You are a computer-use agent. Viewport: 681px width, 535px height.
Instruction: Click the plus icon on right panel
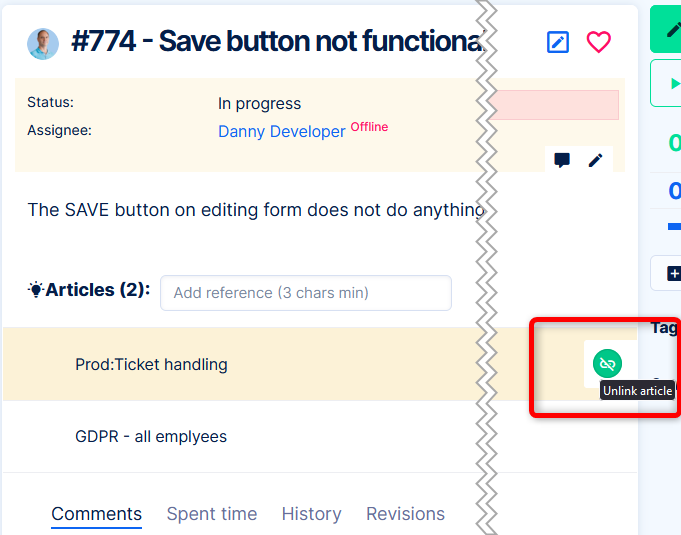pyautogui.click(x=674, y=274)
